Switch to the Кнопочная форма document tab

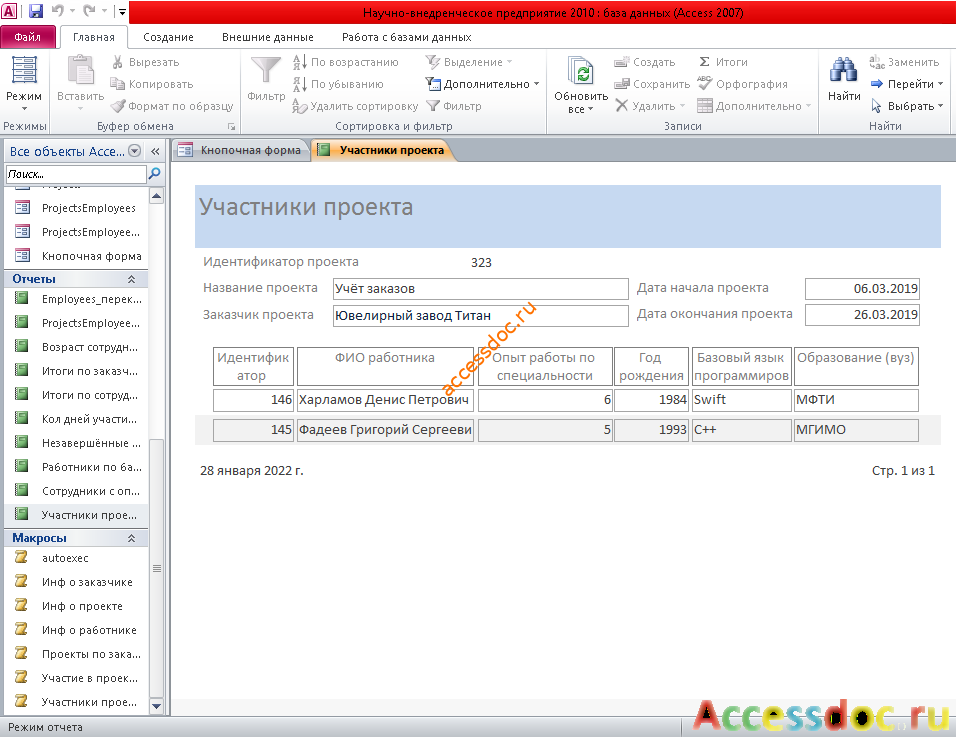241,150
